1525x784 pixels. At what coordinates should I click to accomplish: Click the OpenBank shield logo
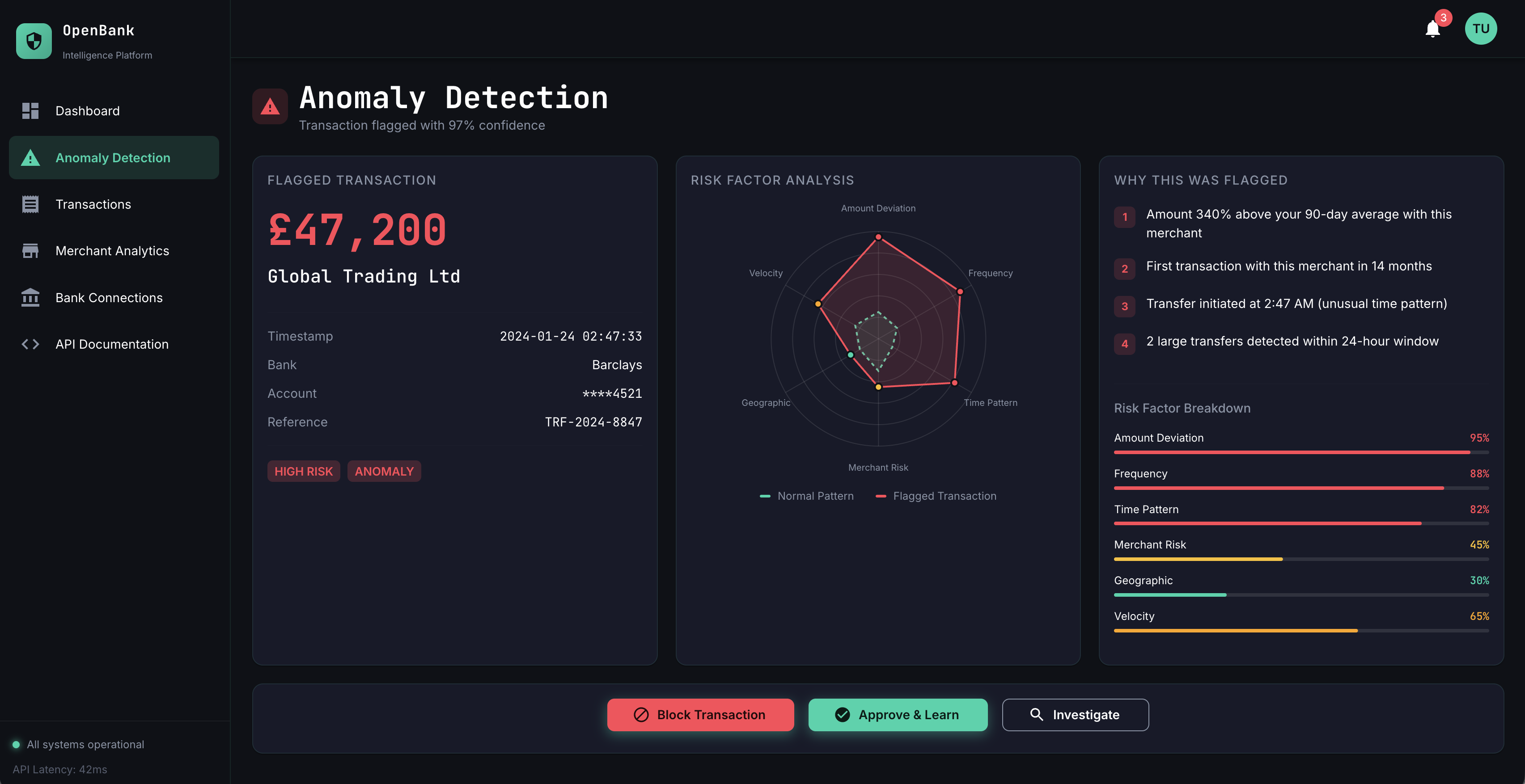click(x=34, y=41)
